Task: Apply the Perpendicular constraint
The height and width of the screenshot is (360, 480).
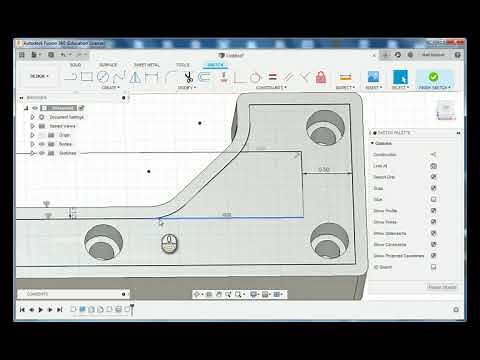Action: [x=304, y=77]
